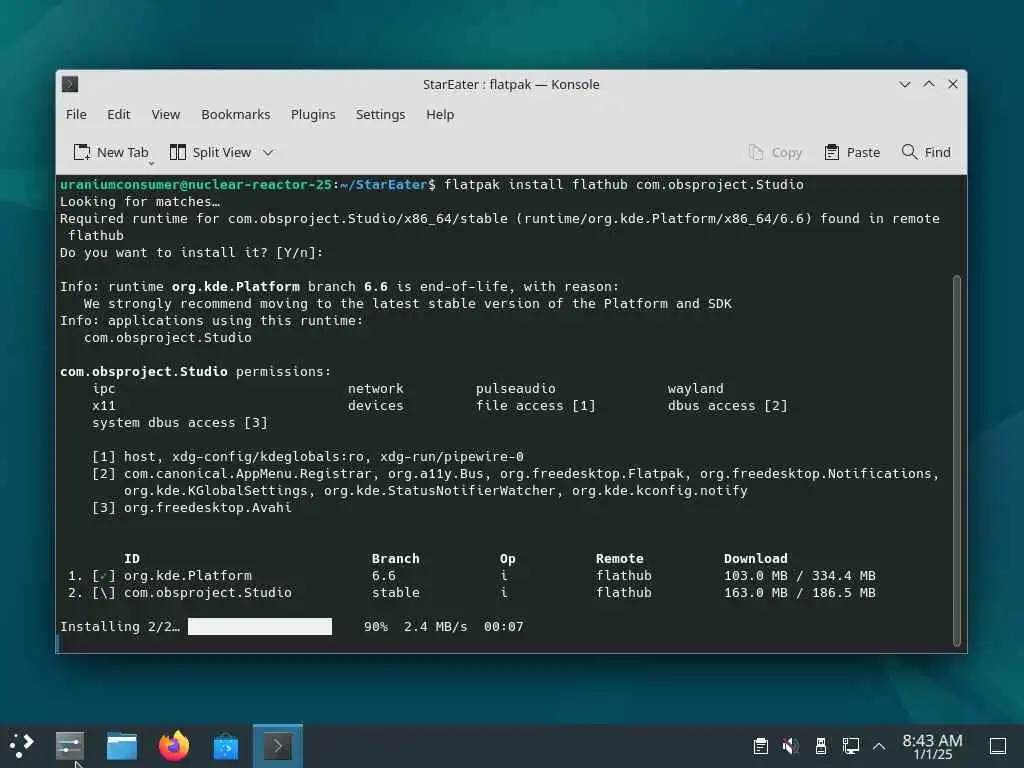Maximize the Konsole window
The width and height of the screenshot is (1024, 768).
(929, 84)
